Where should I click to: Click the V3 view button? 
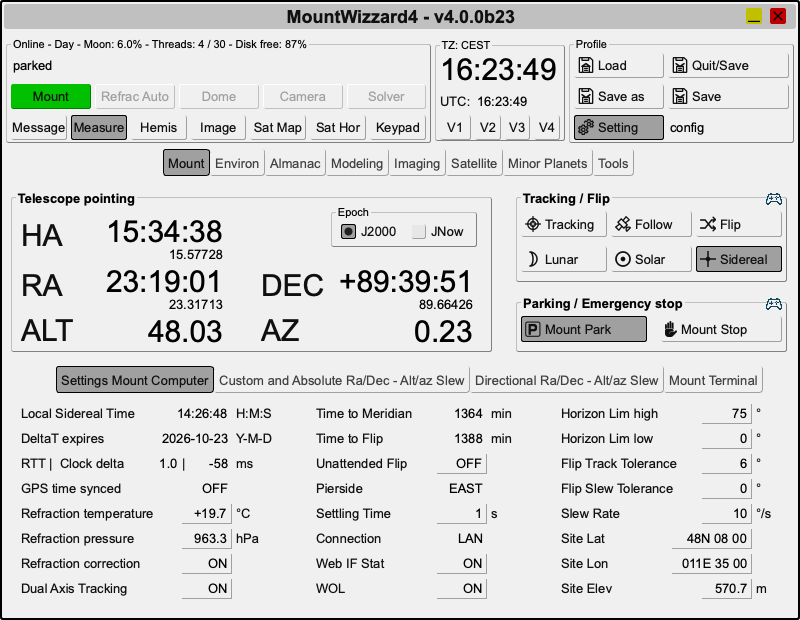click(x=516, y=128)
